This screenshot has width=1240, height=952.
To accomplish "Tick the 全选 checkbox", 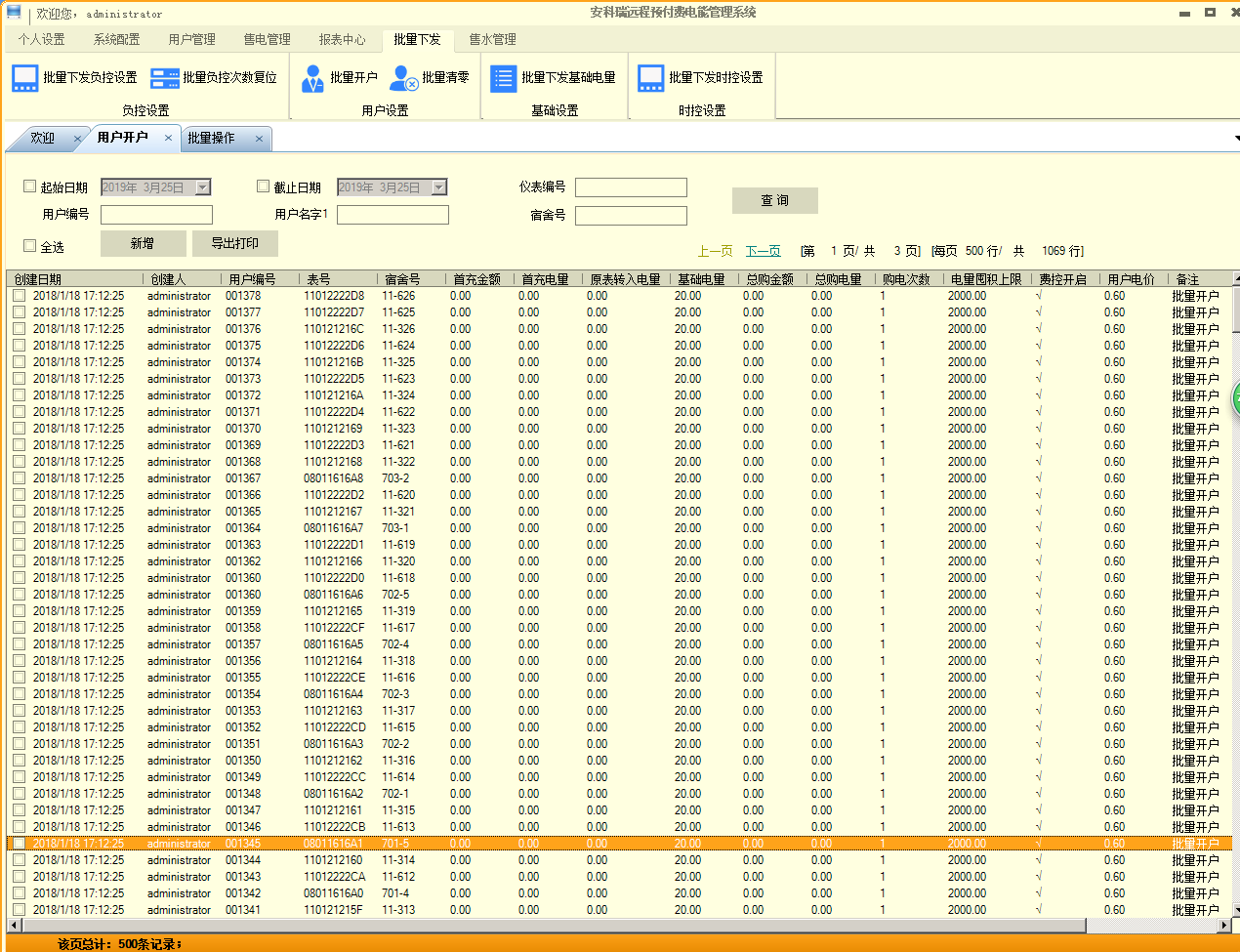I will 29,246.
